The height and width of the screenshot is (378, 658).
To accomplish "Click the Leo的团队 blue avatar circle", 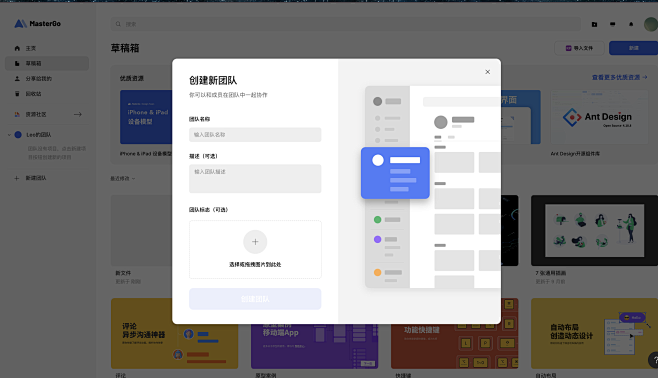I will click(18, 135).
